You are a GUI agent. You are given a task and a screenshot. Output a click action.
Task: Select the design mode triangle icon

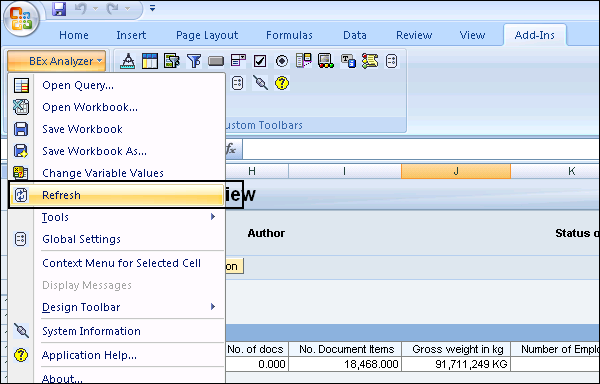[x=127, y=61]
